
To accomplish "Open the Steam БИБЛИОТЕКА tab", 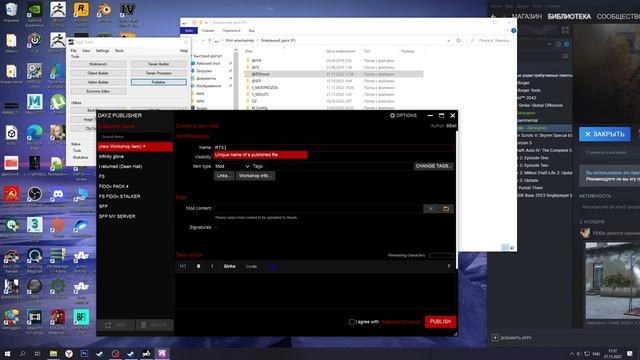I will coord(569,16).
